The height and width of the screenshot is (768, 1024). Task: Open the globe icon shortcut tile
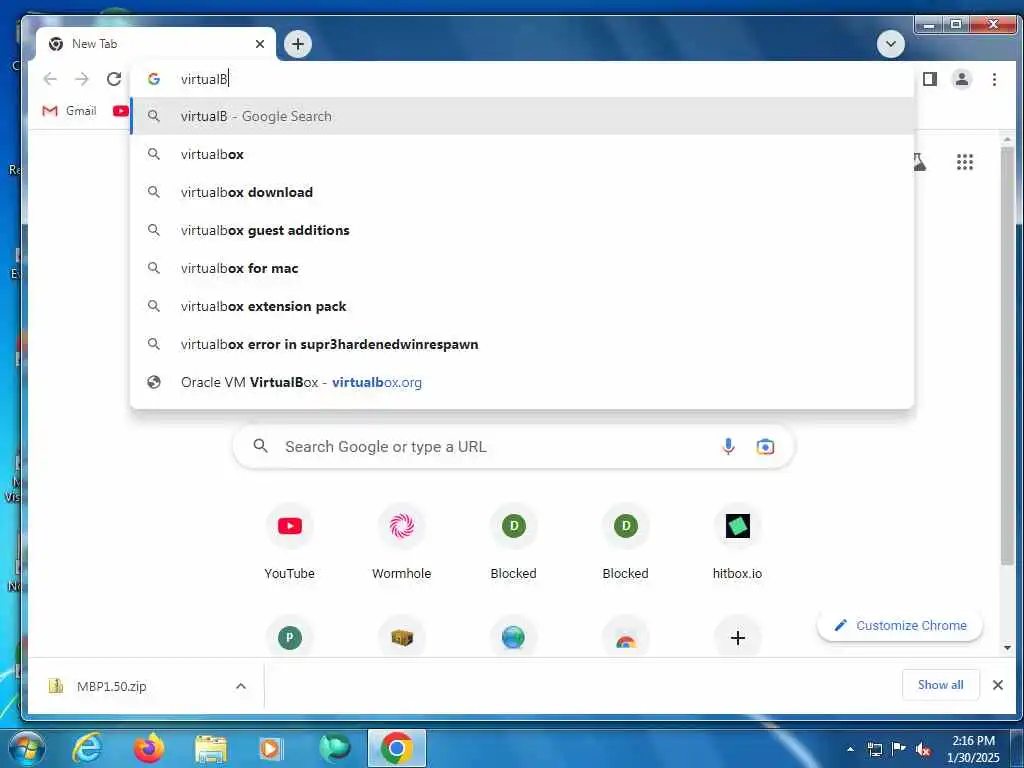[513, 637]
